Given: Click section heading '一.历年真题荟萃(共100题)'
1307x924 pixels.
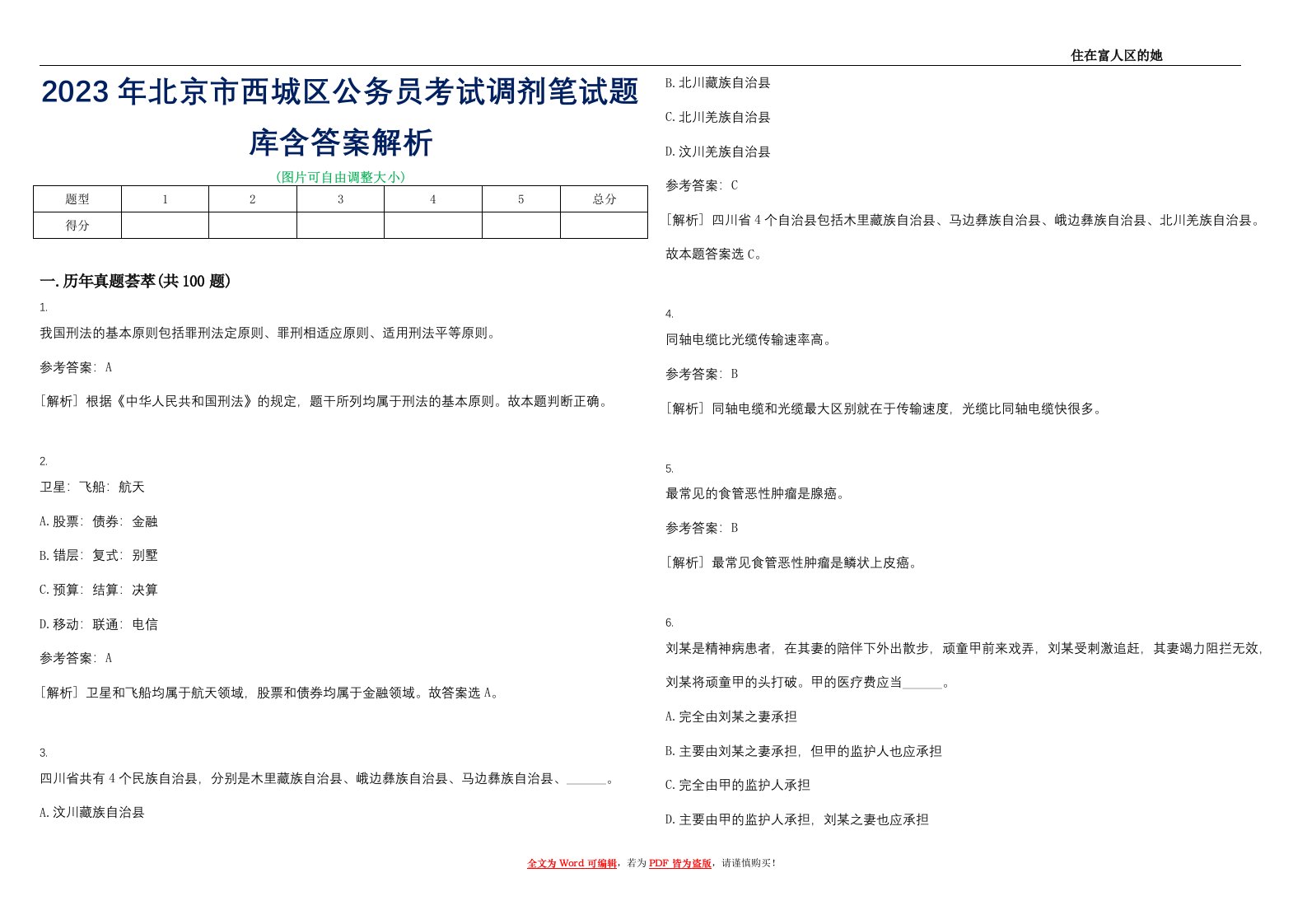Looking at the screenshot, I should click(135, 282).
